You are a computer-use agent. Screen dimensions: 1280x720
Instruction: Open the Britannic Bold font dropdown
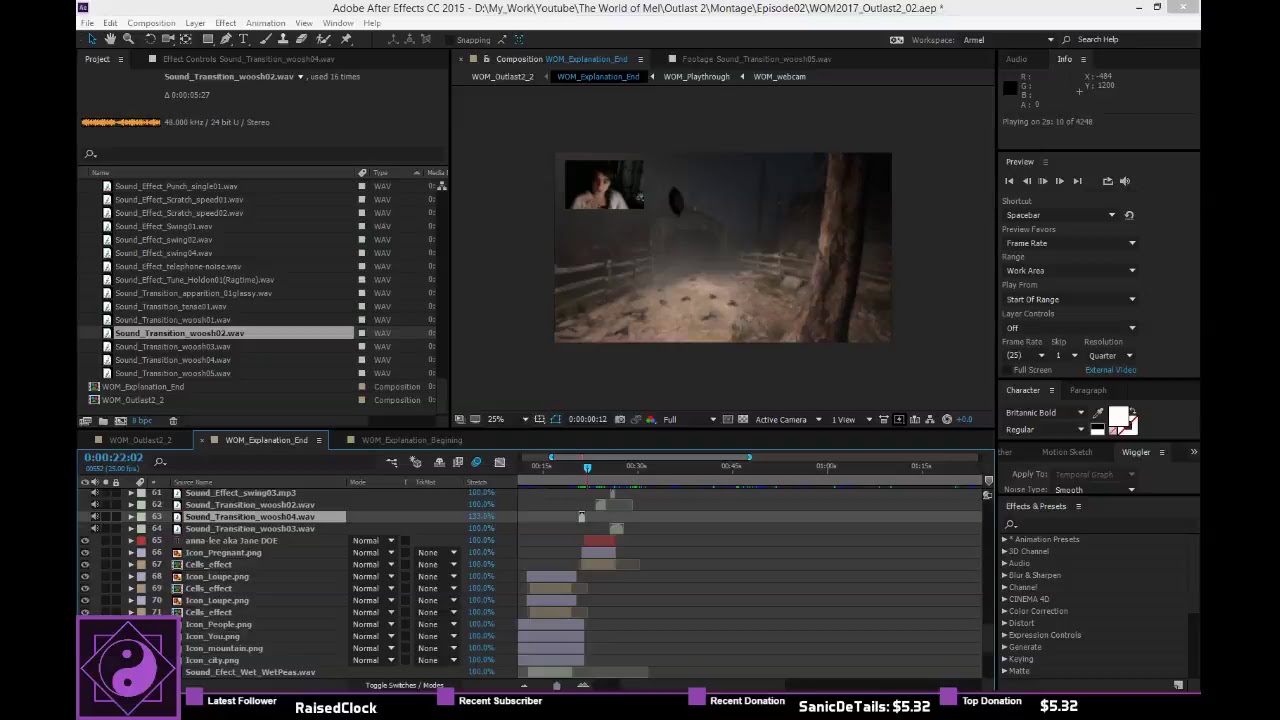point(1046,413)
